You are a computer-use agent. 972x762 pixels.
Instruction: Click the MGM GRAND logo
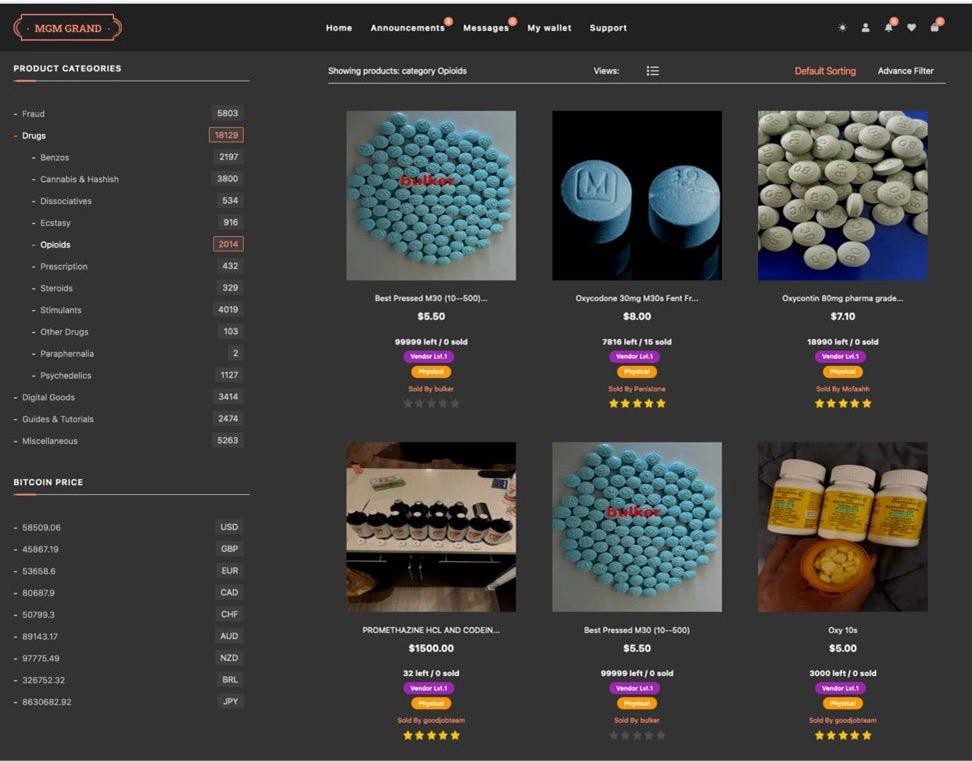point(68,28)
